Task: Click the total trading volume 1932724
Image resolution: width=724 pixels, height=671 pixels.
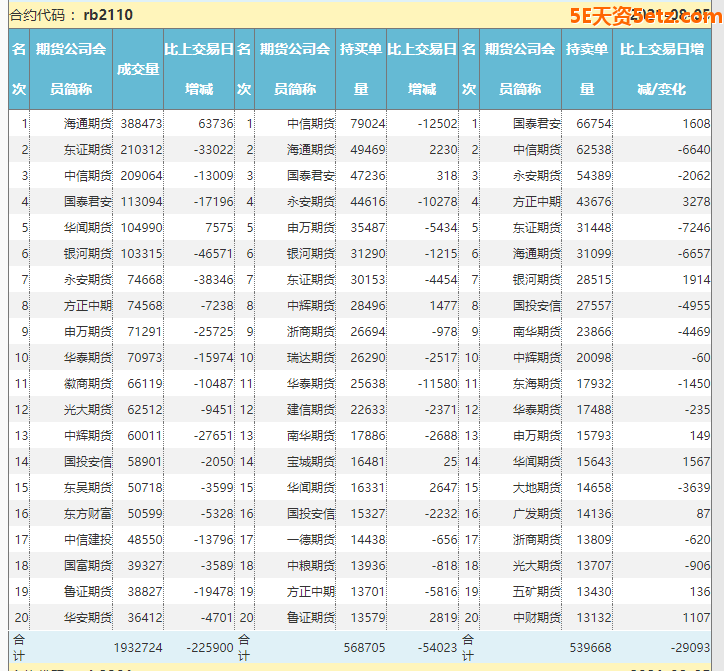Action: coord(137,648)
